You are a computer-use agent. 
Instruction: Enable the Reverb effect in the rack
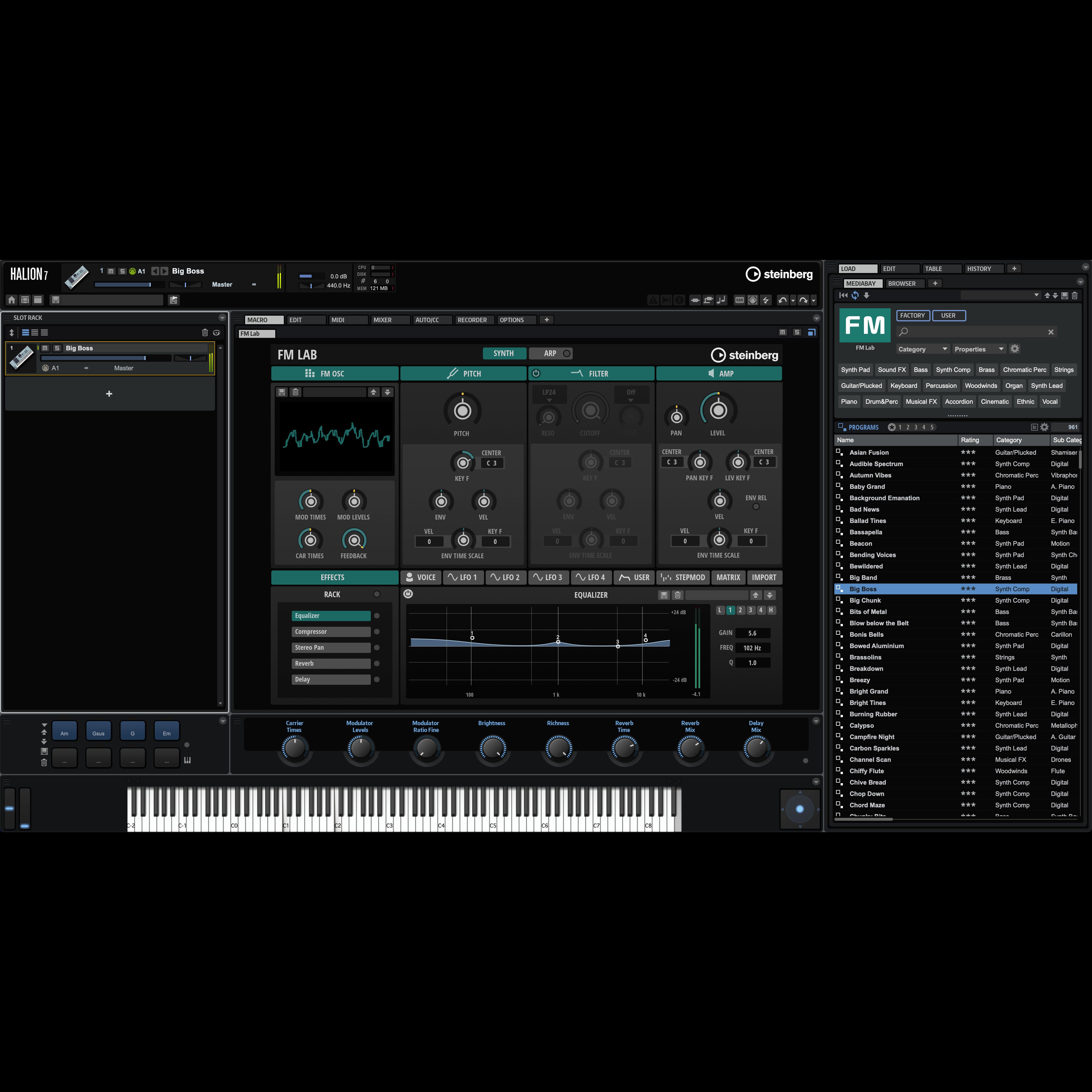(377, 663)
